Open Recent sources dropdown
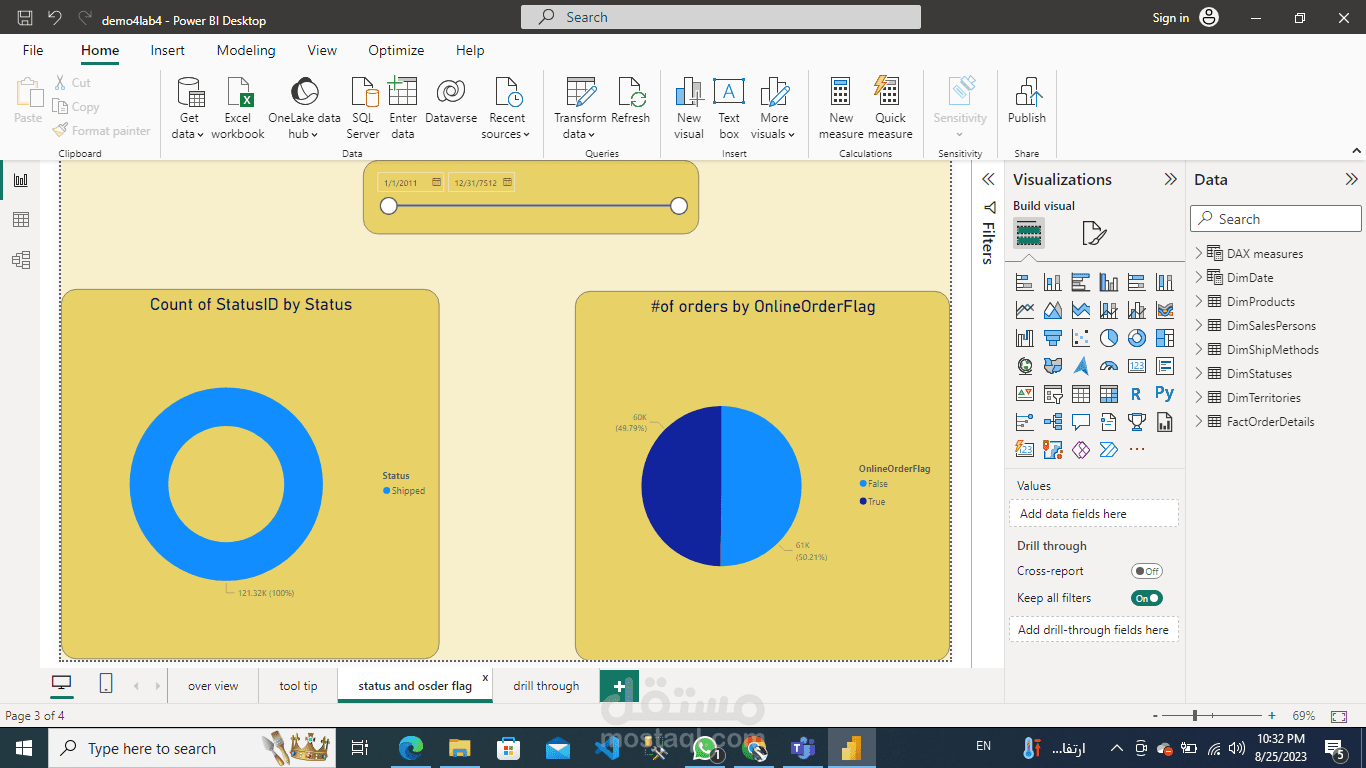The width and height of the screenshot is (1366, 768). click(507, 108)
